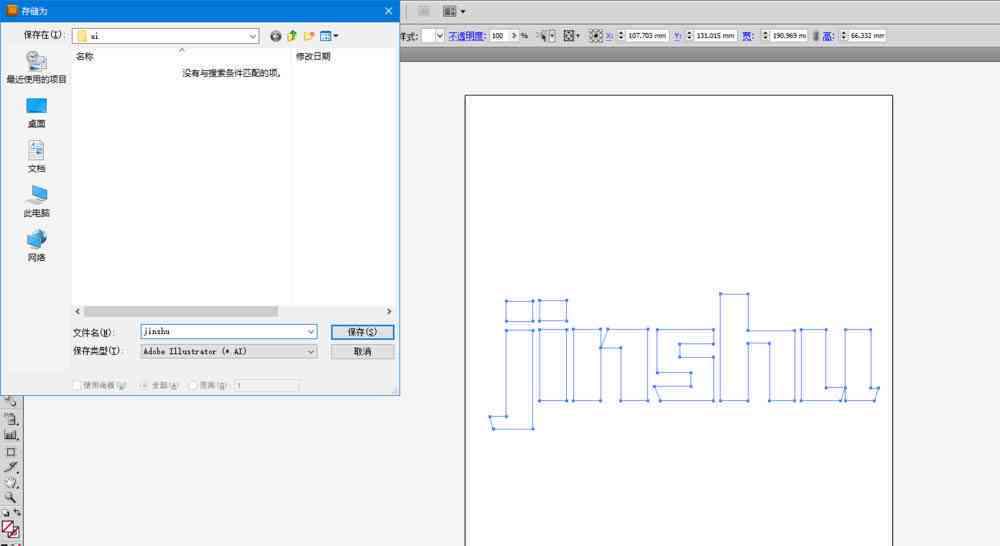Open 桌面 (Desktop) in the places sidebar
1000x546 pixels.
[36, 112]
